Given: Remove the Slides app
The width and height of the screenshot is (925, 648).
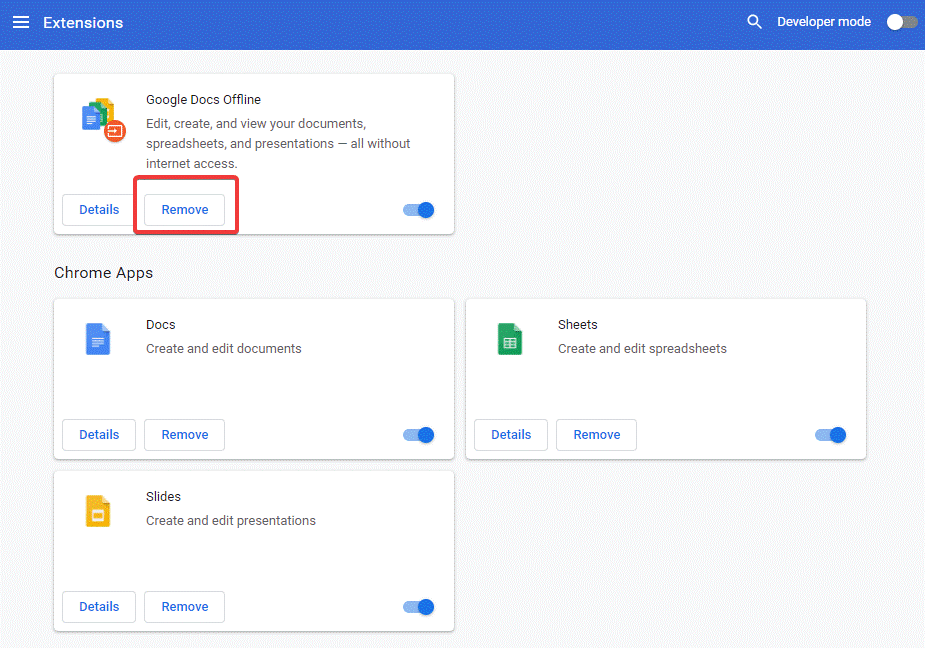Looking at the screenshot, I should coord(185,607).
